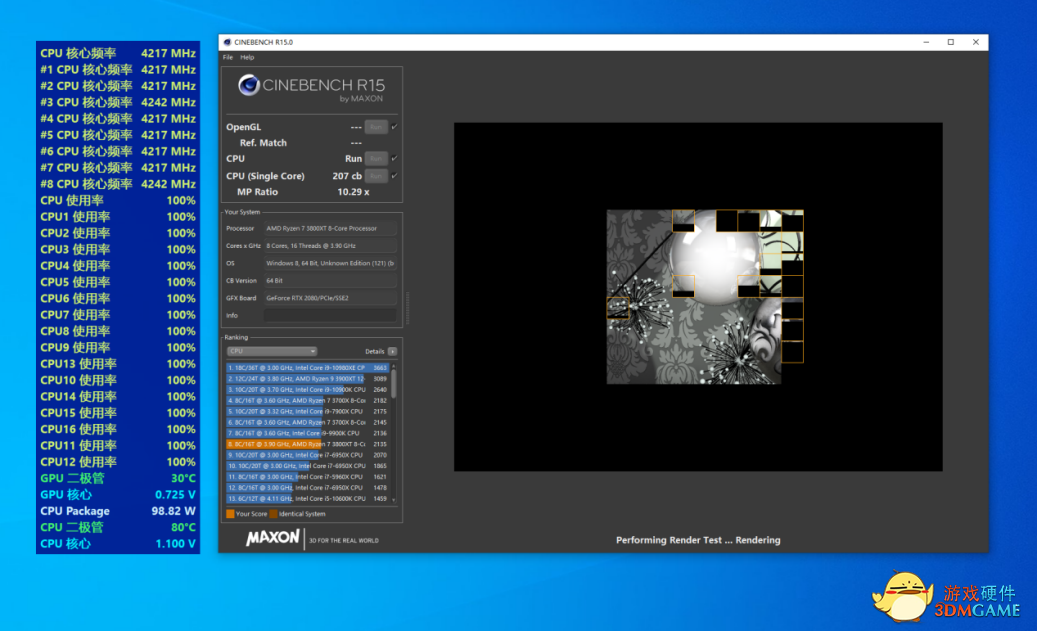Click the MP Ratio 10.29 x value

(x=353, y=192)
